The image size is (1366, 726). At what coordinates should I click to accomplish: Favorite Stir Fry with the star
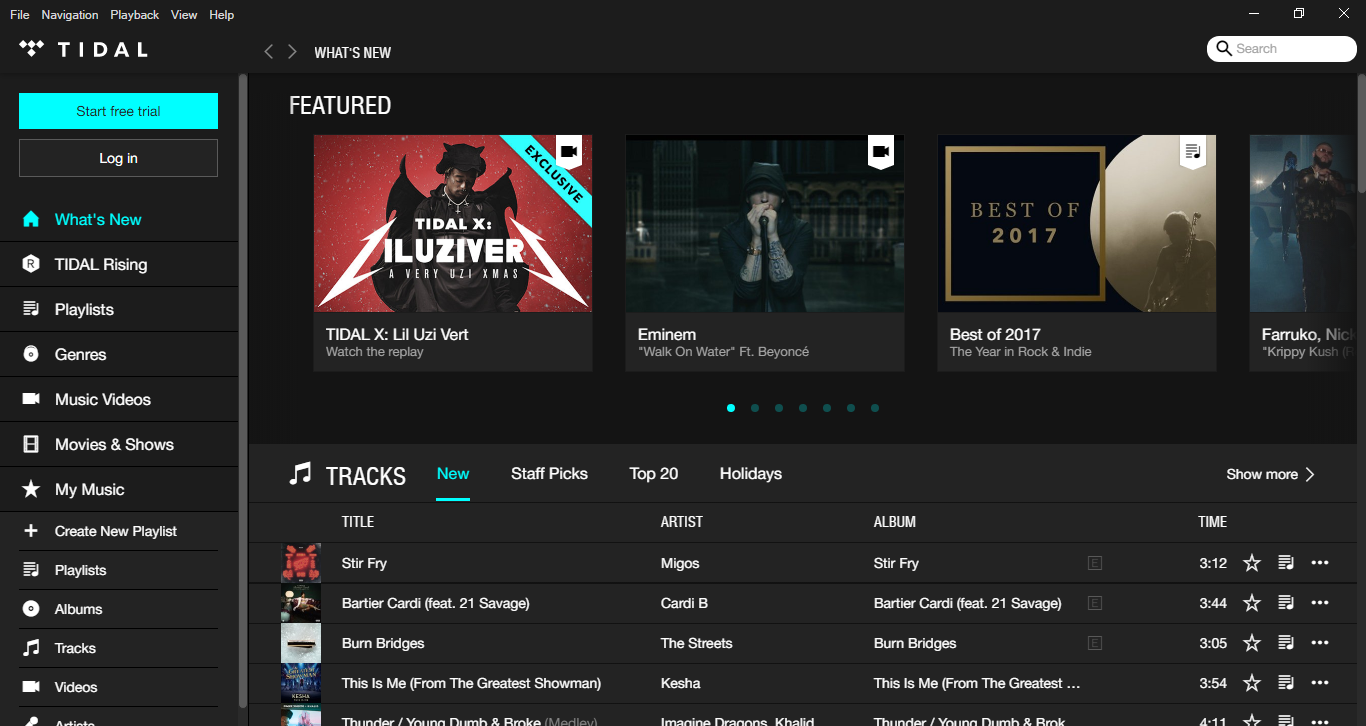[x=1252, y=563]
